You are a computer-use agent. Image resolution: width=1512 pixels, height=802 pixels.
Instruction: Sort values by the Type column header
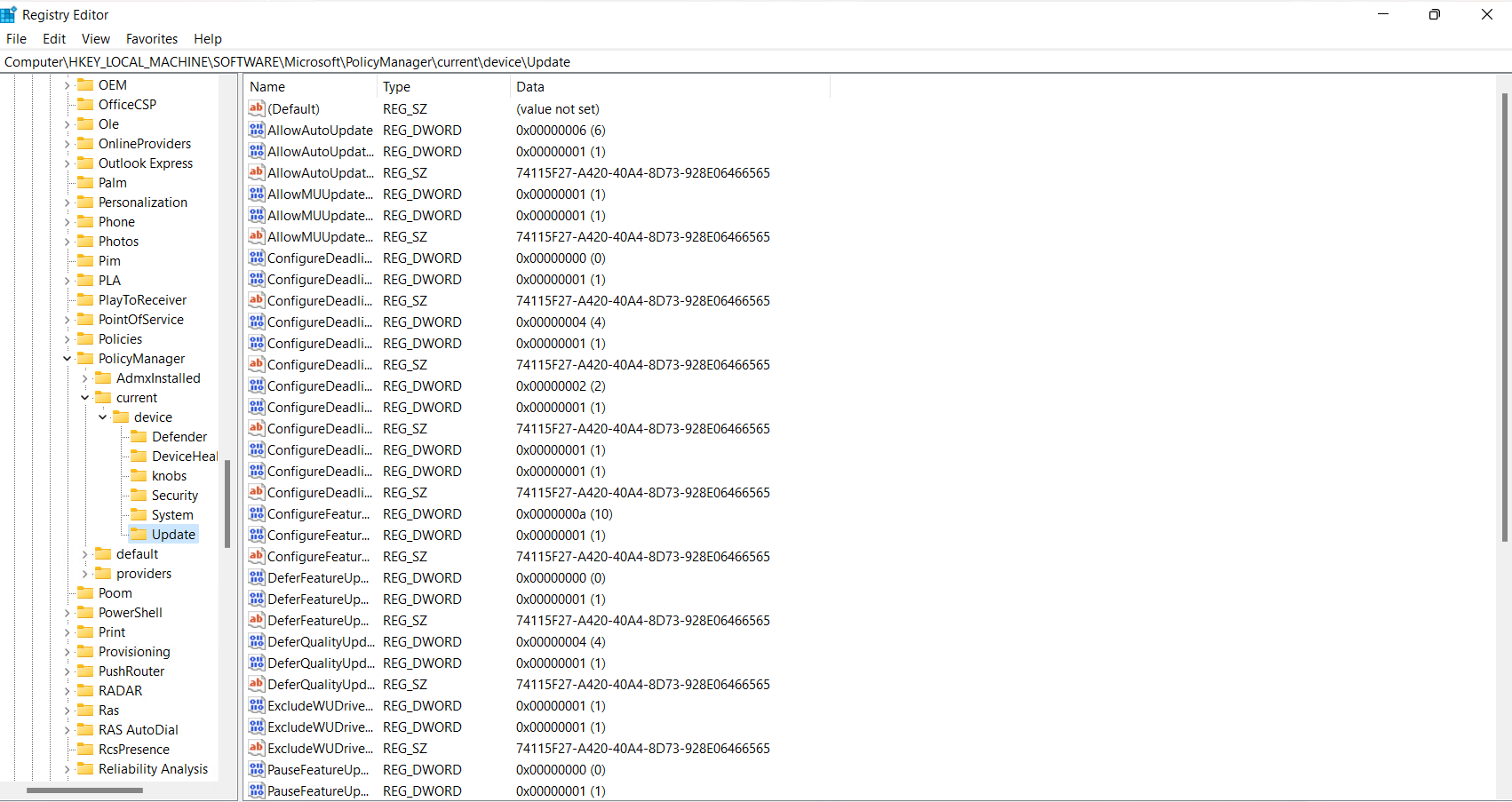(x=443, y=87)
